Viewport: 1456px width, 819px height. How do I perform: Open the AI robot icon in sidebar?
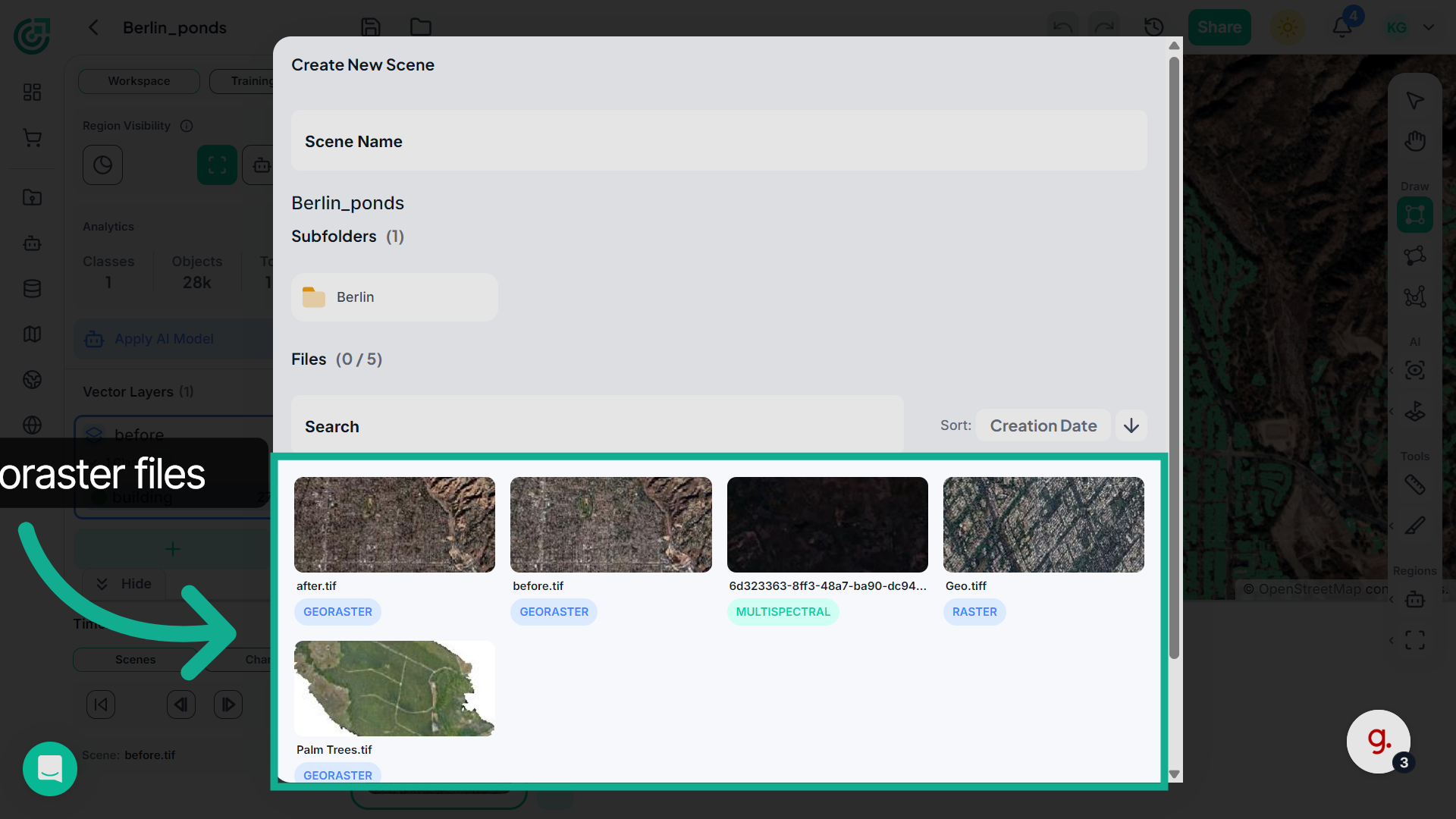[32, 243]
